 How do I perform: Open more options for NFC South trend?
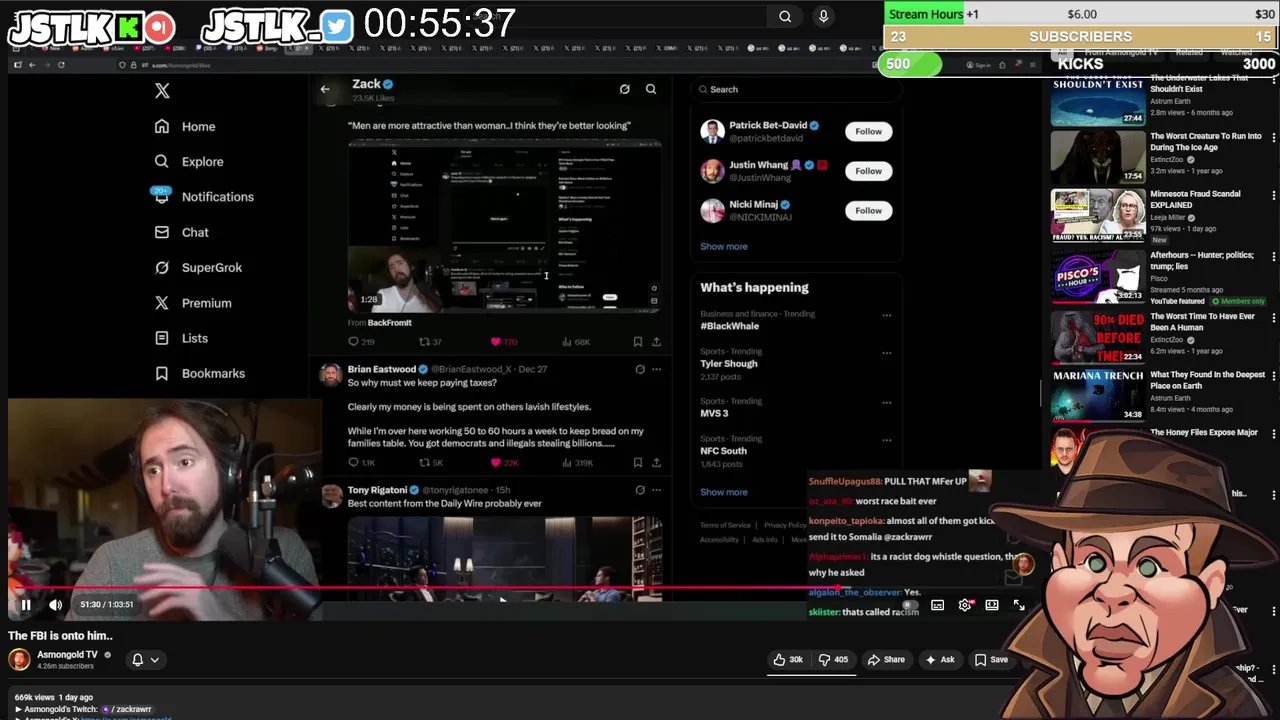coord(886,440)
